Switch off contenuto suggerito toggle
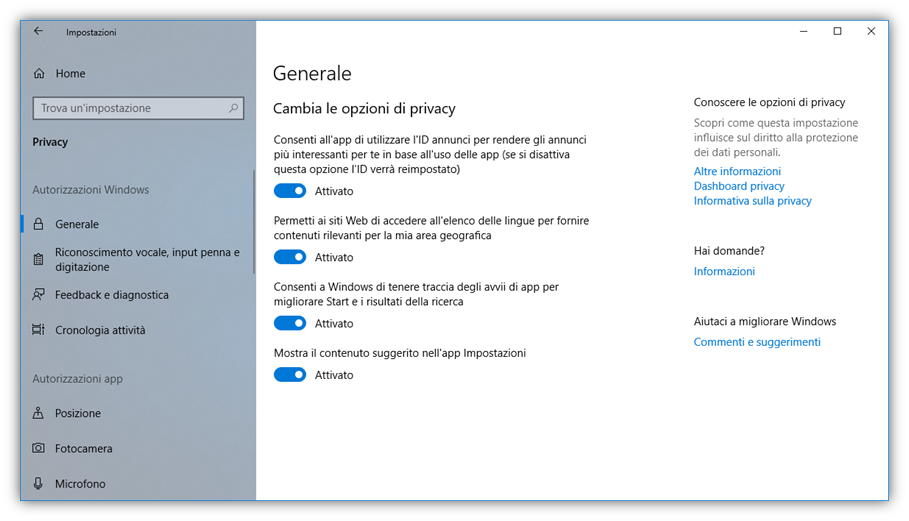Image resolution: width=909 pixels, height=521 pixels. click(x=290, y=375)
